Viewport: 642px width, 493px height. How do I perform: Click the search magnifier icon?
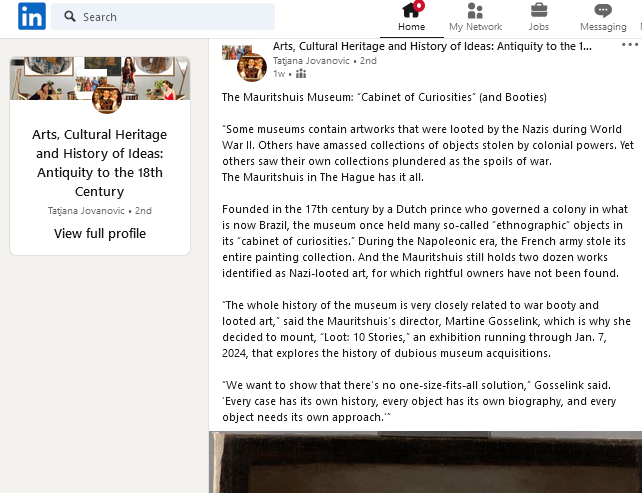click(x=70, y=16)
